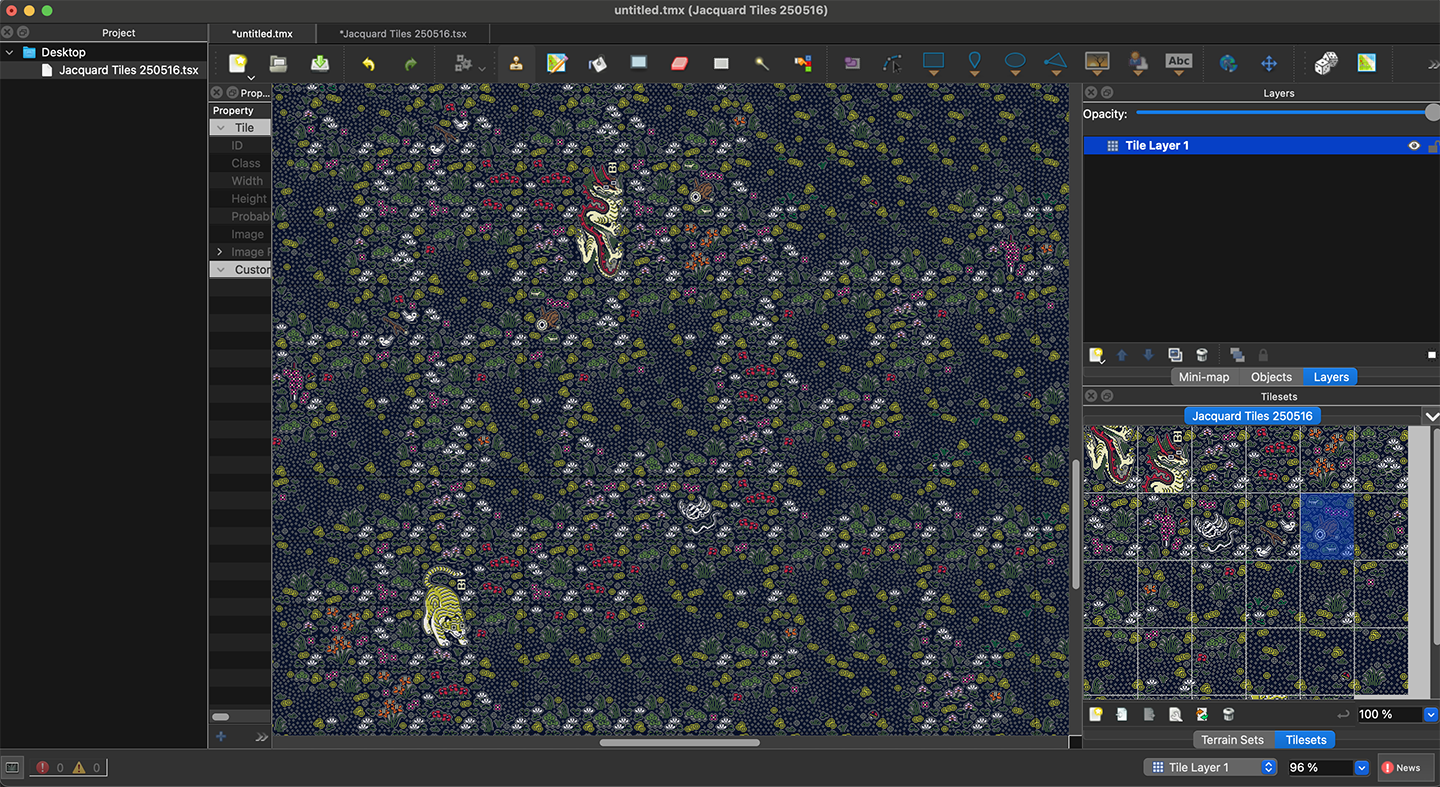Click Duplicate Layer button in Layers panel
This screenshot has height=787, width=1440.
coord(1175,355)
